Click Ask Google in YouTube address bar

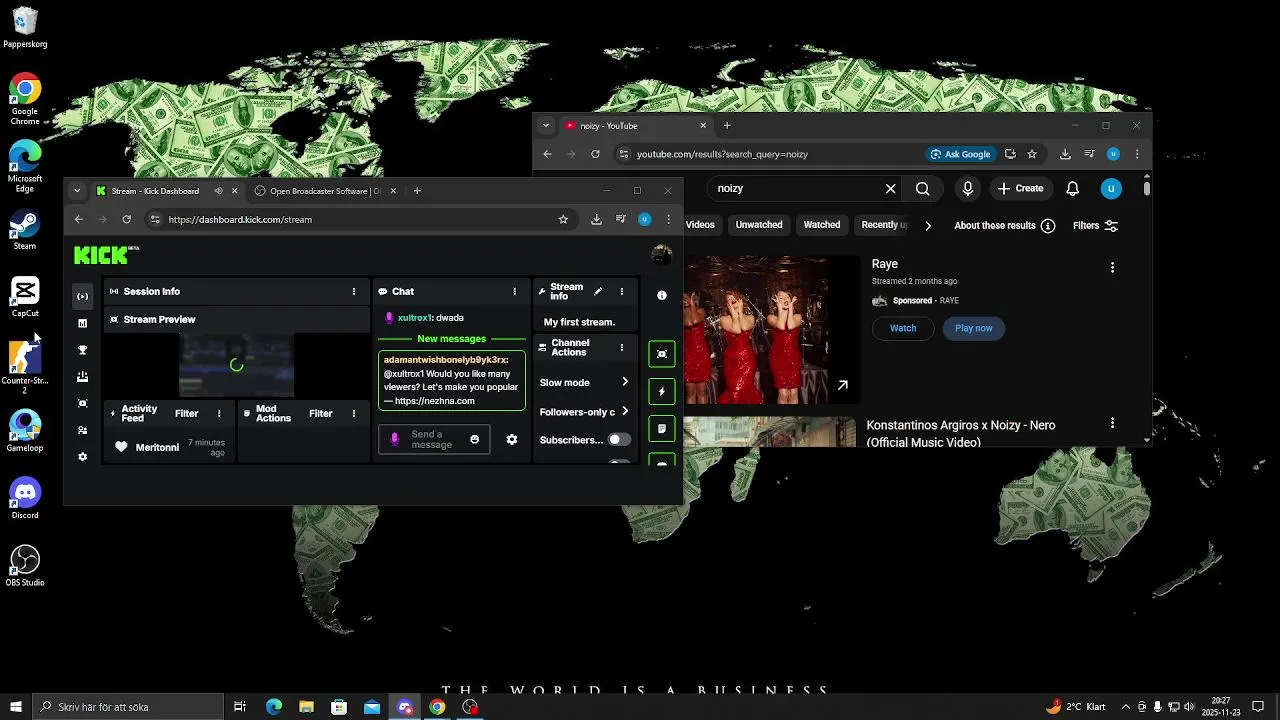pos(960,154)
